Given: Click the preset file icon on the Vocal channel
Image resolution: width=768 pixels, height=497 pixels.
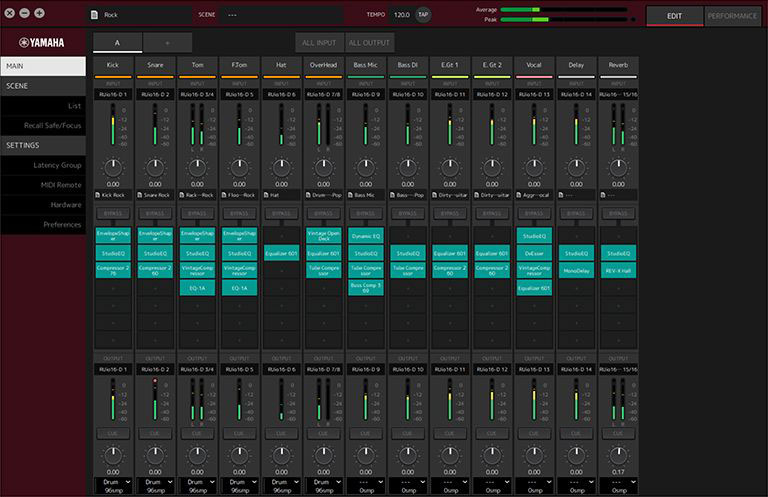Looking at the screenshot, I should pos(517,195).
